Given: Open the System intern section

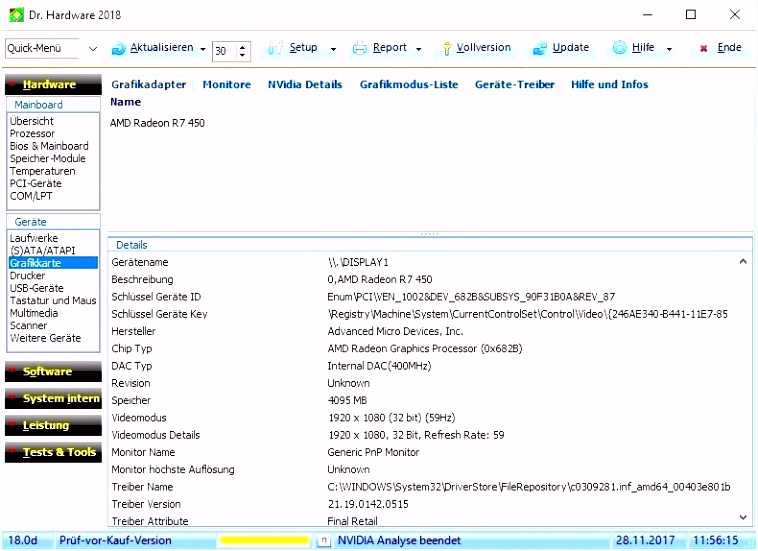Looking at the screenshot, I should click(x=53, y=398).
